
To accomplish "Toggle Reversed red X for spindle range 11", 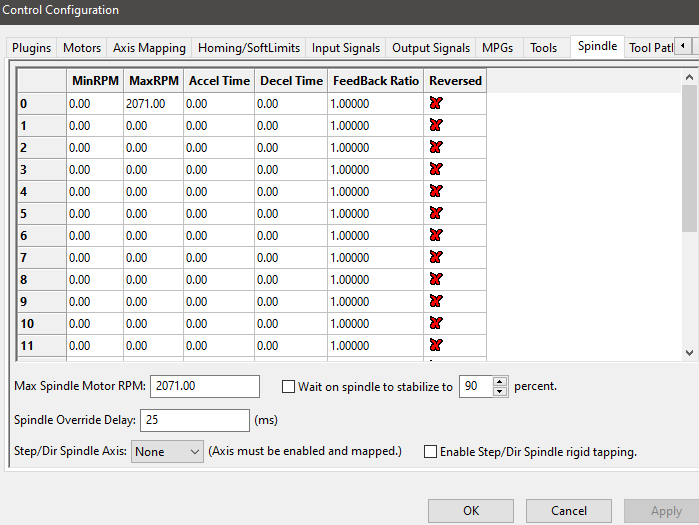I will [436, 345].
